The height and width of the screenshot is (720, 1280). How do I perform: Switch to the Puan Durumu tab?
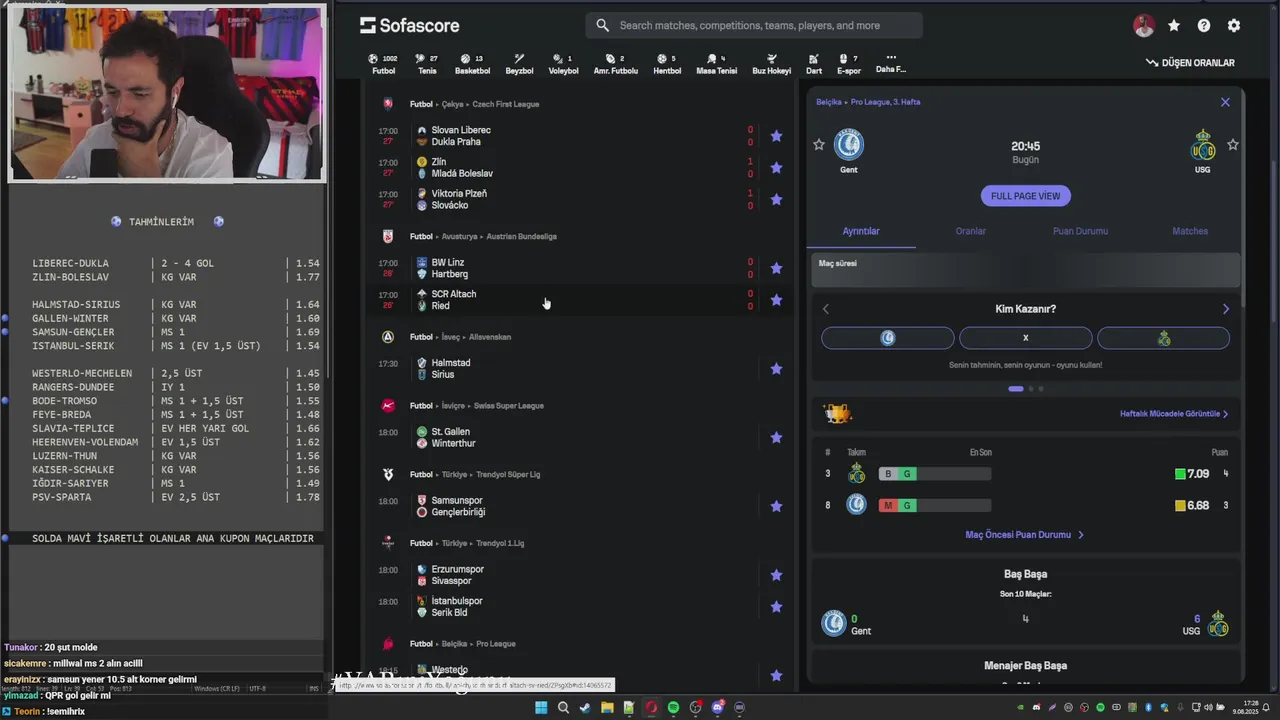tap(1080, 231)
